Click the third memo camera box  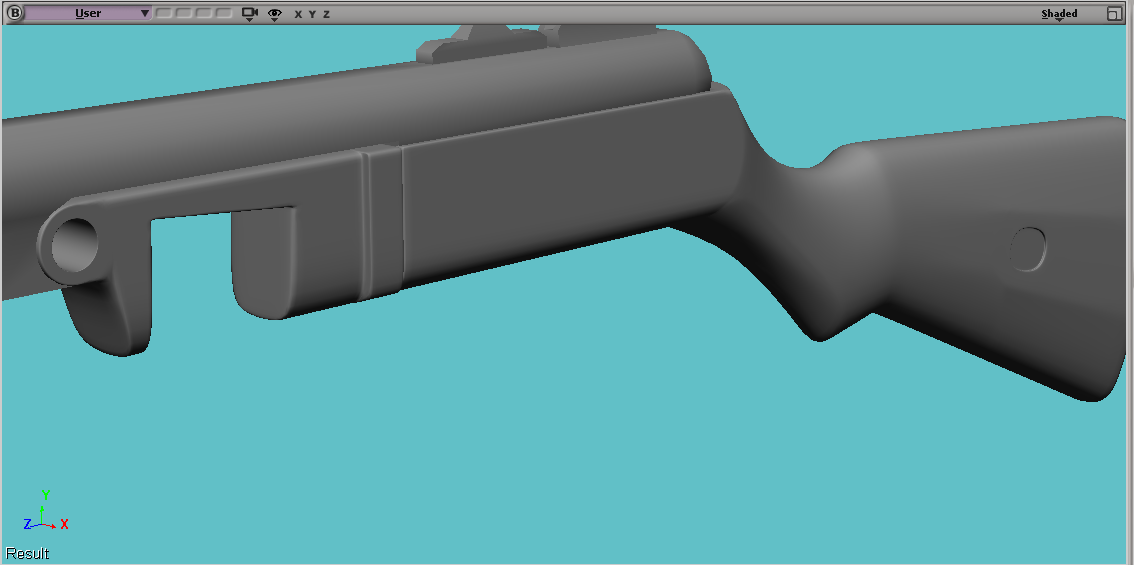click(204, 13)
